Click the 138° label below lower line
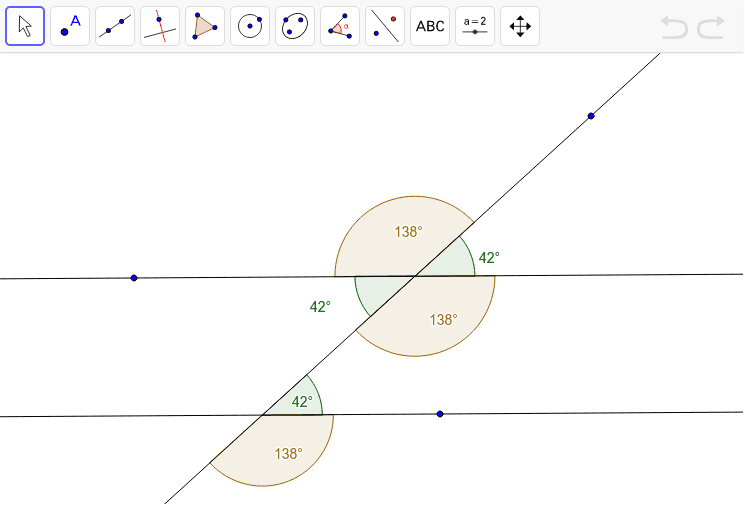Image resolution: width=745 pixels, height=506 pixels. coord(288,454)
